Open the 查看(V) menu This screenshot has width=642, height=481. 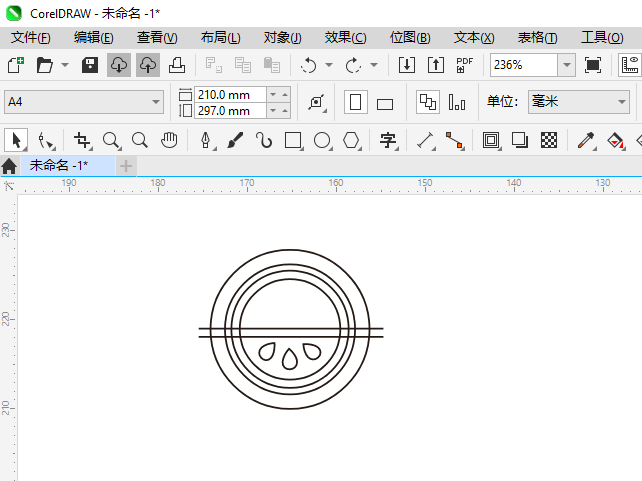point(157,38)
